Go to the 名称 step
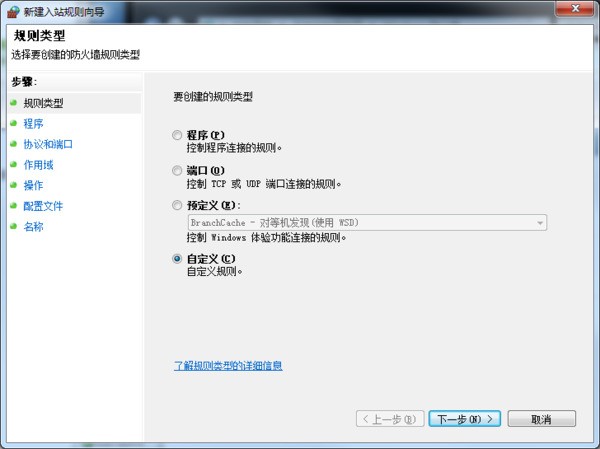The height and width of the screenshot is (449, 600). coord(33,227)
